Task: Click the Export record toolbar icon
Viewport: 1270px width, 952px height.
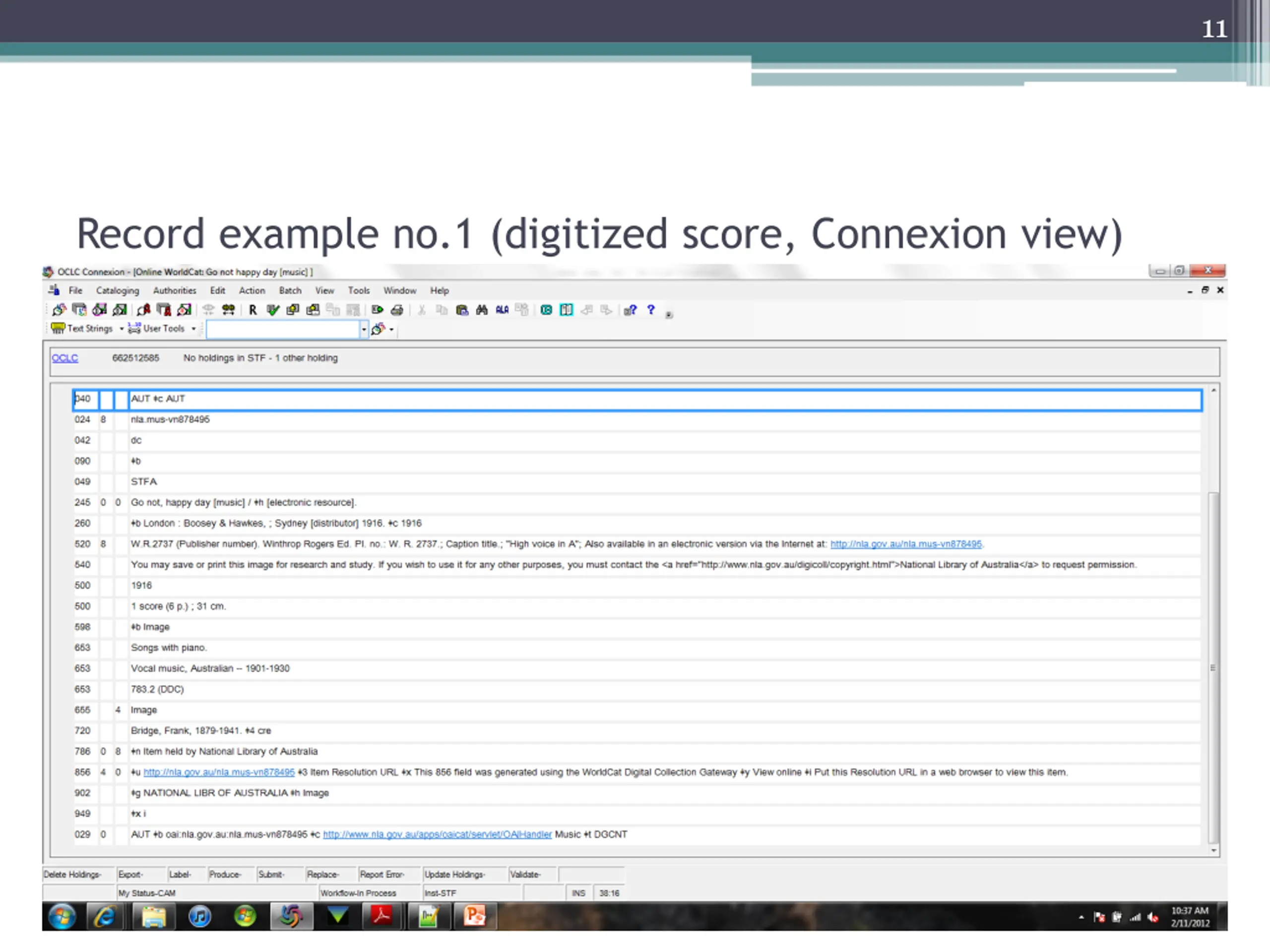Action: (377, 310)
